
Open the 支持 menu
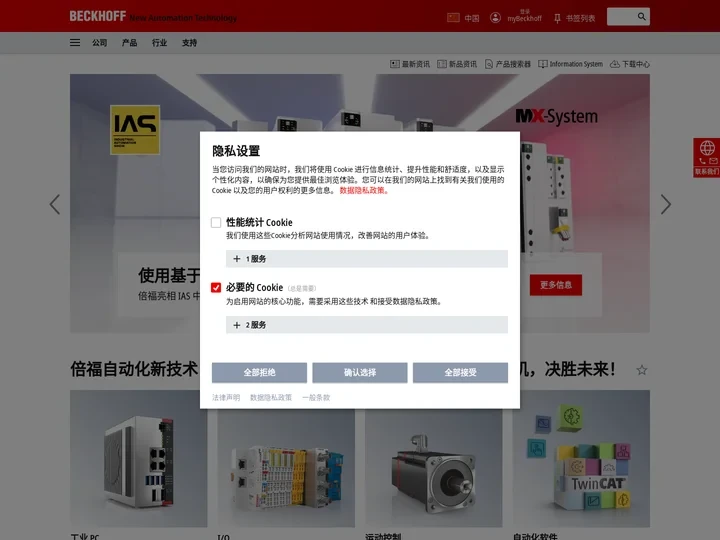(x=189, y=43)
